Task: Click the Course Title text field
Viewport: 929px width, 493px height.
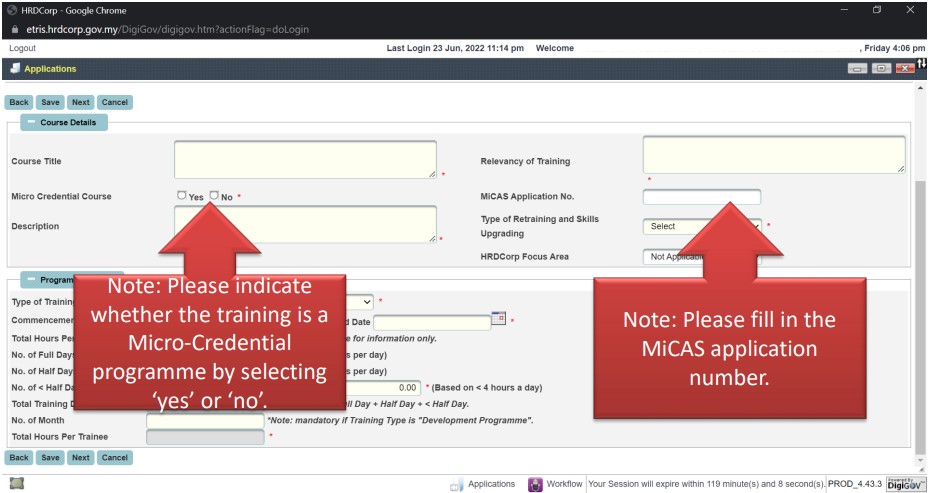Action: [x=305, y=160]
